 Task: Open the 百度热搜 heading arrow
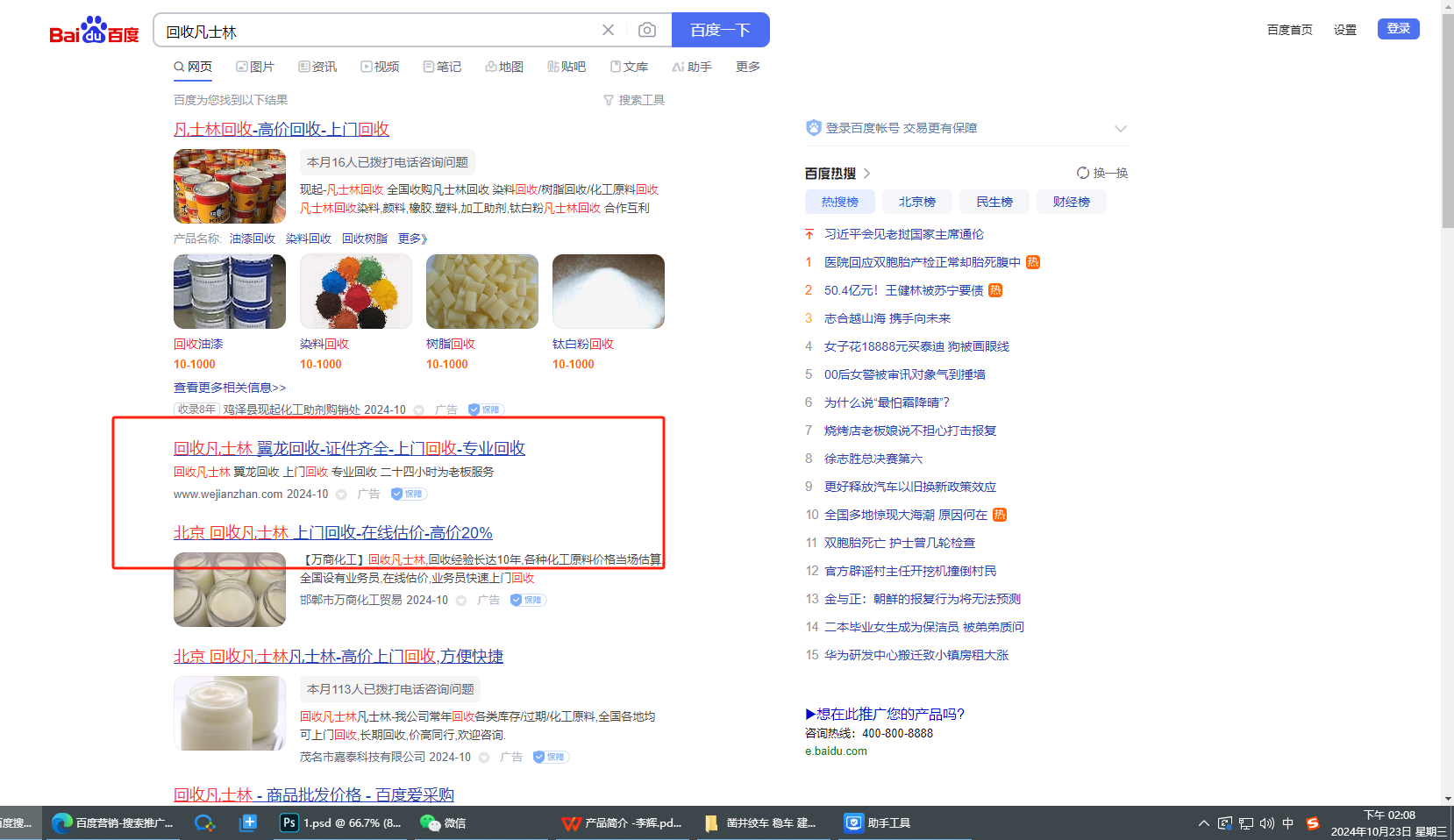pos(867,174)
